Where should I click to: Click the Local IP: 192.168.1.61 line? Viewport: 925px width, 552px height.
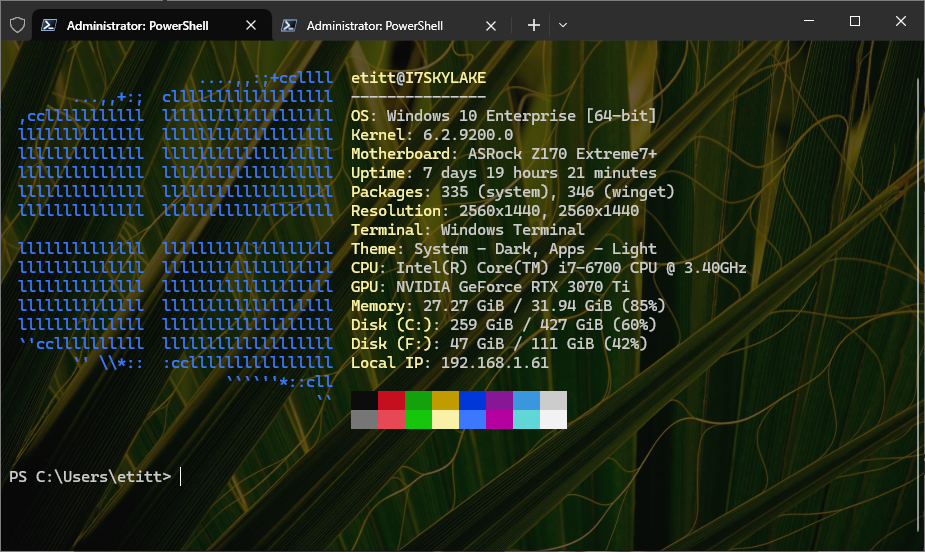point(450,362)
